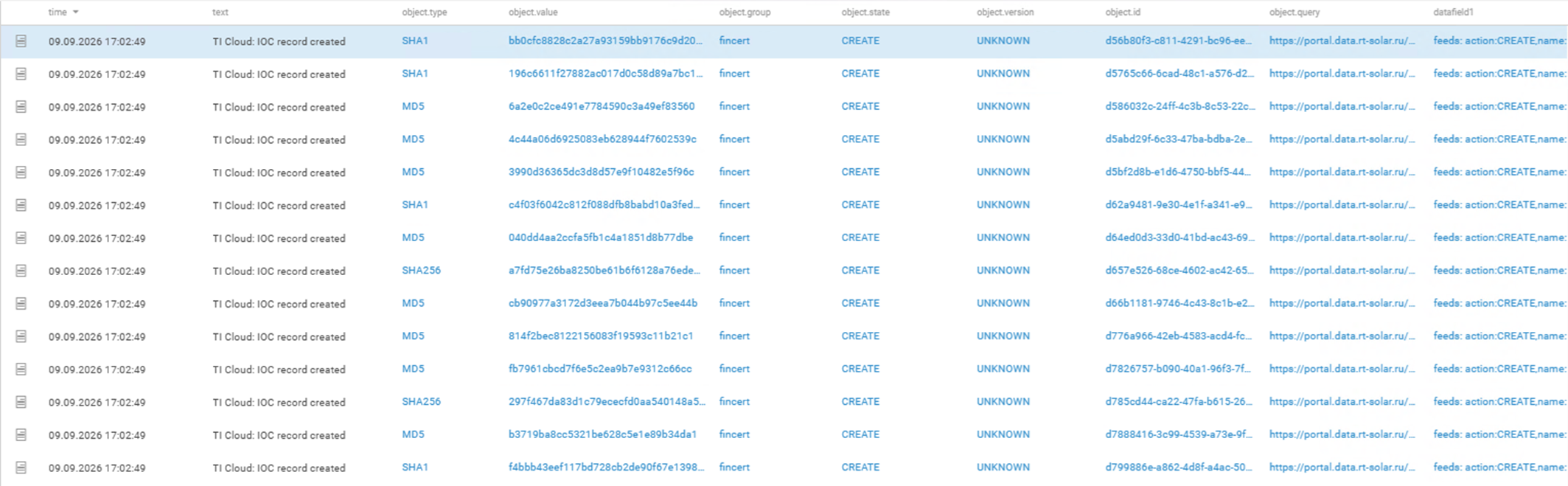
Task: Toggle the time column sort arrow
Action: (x=76, y=13)
